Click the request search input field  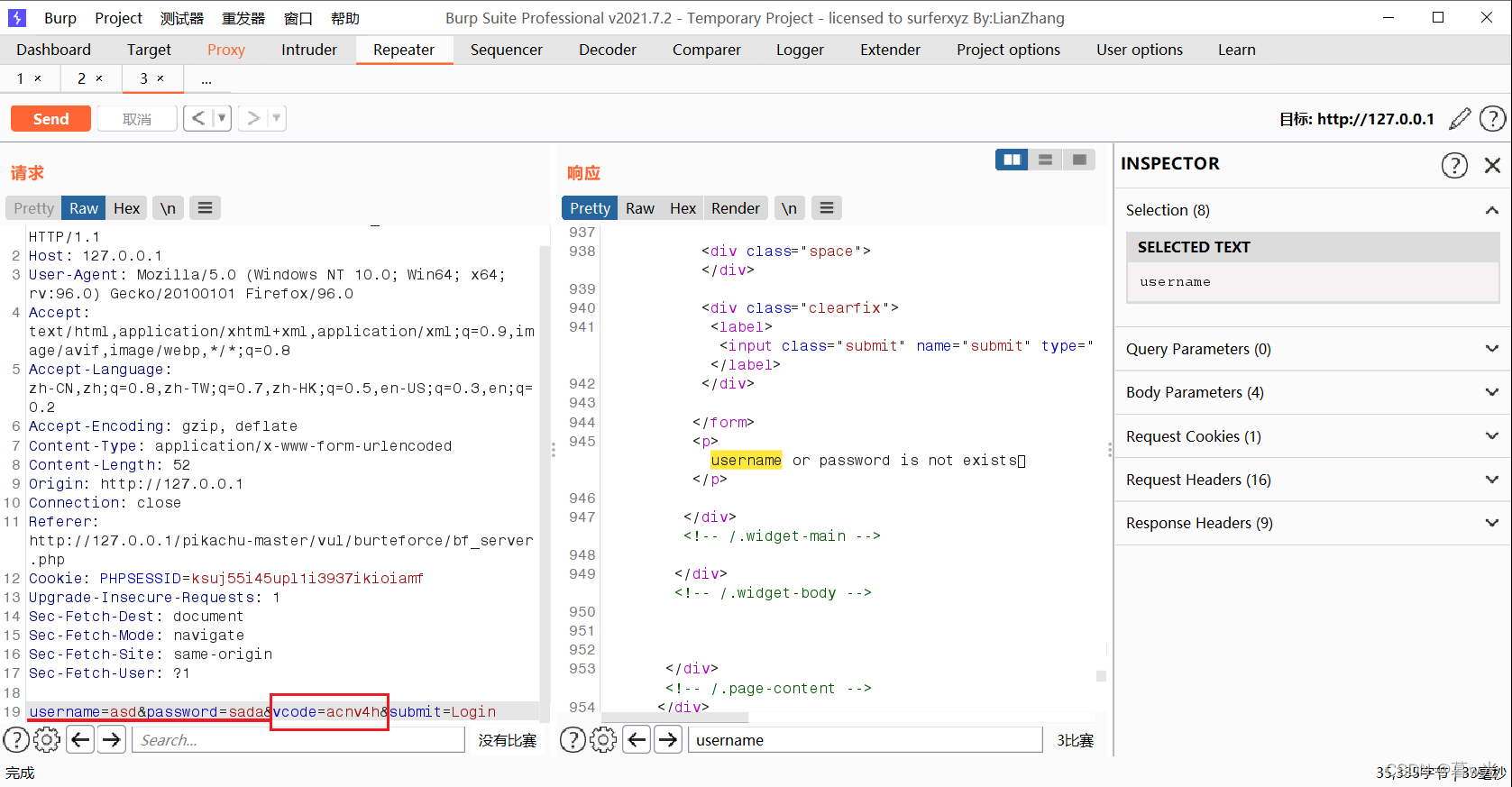point(298,740)
